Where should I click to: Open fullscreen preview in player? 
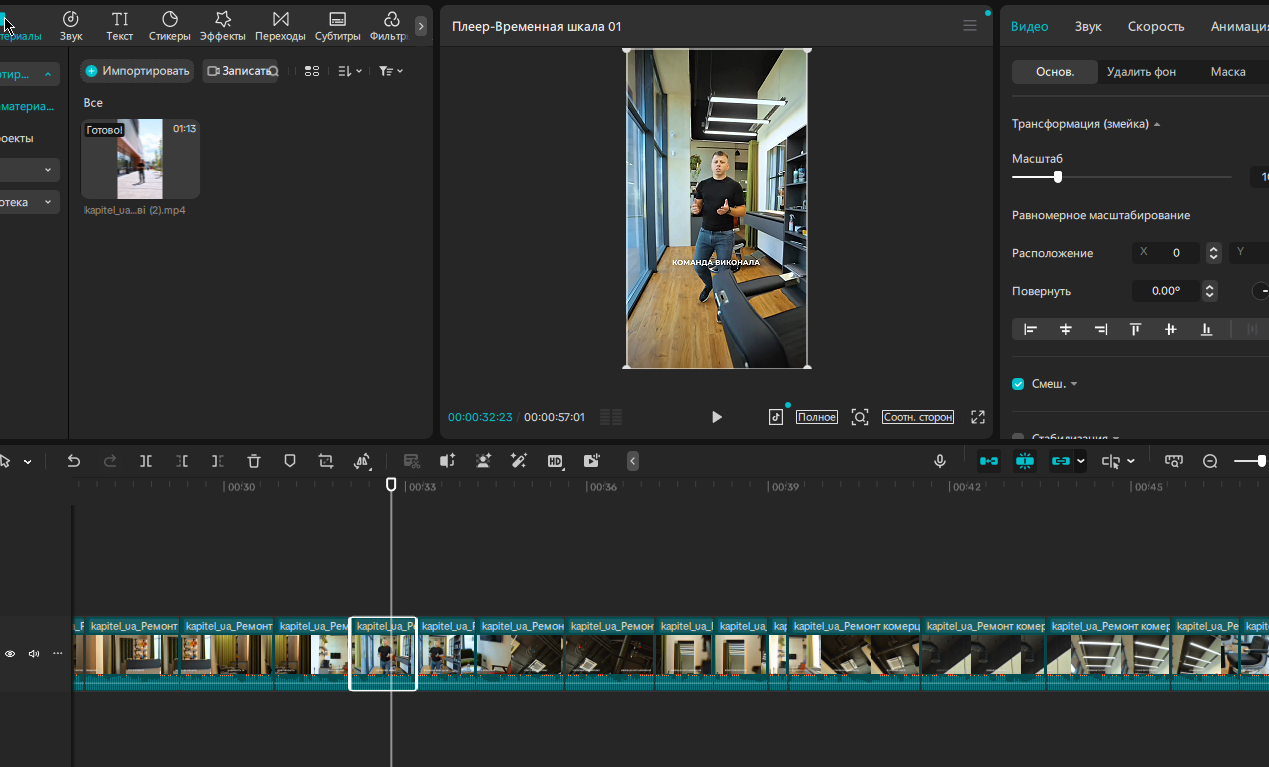coord(978,417)
